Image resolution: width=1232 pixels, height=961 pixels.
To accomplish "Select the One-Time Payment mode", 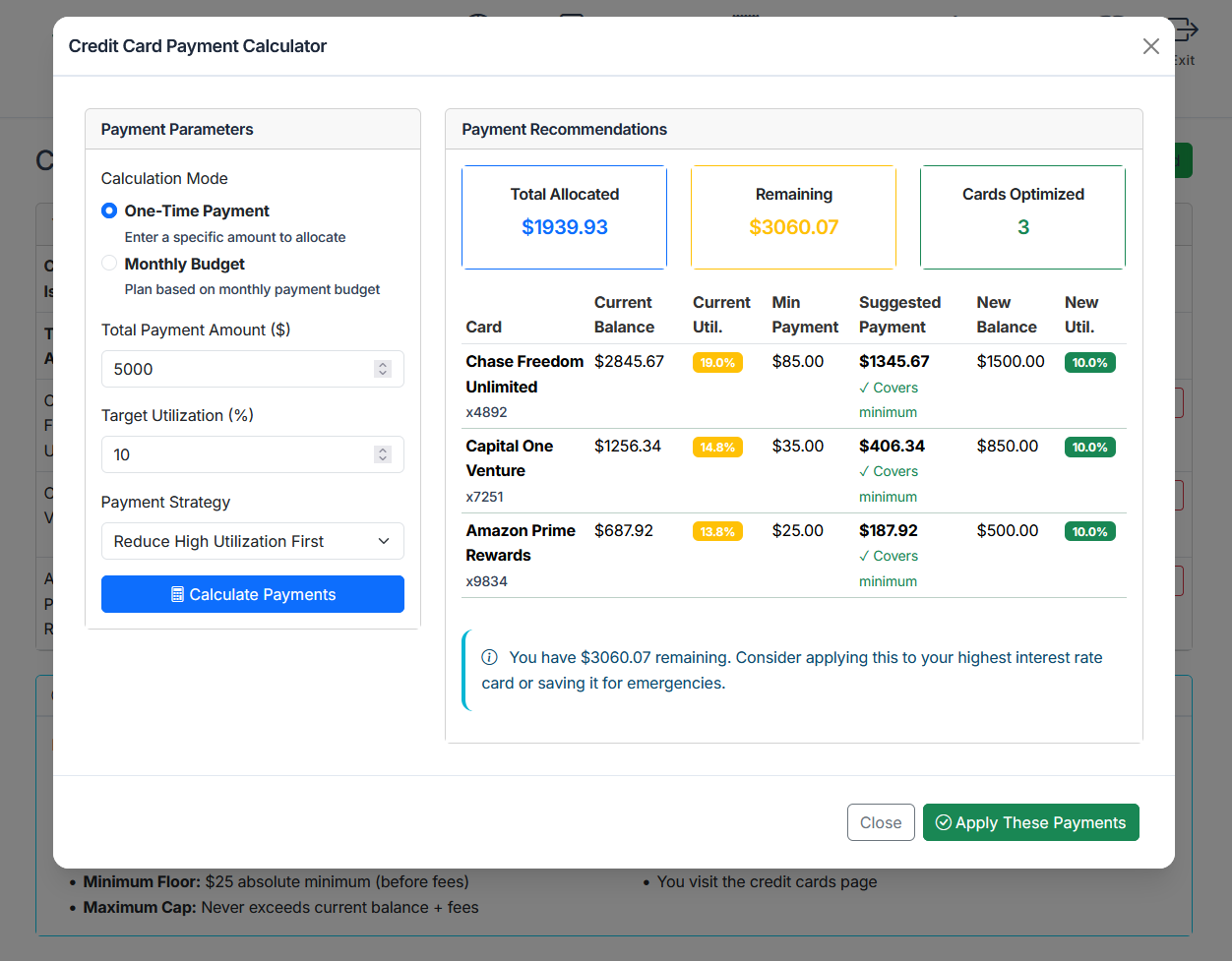I will (108, 210).
